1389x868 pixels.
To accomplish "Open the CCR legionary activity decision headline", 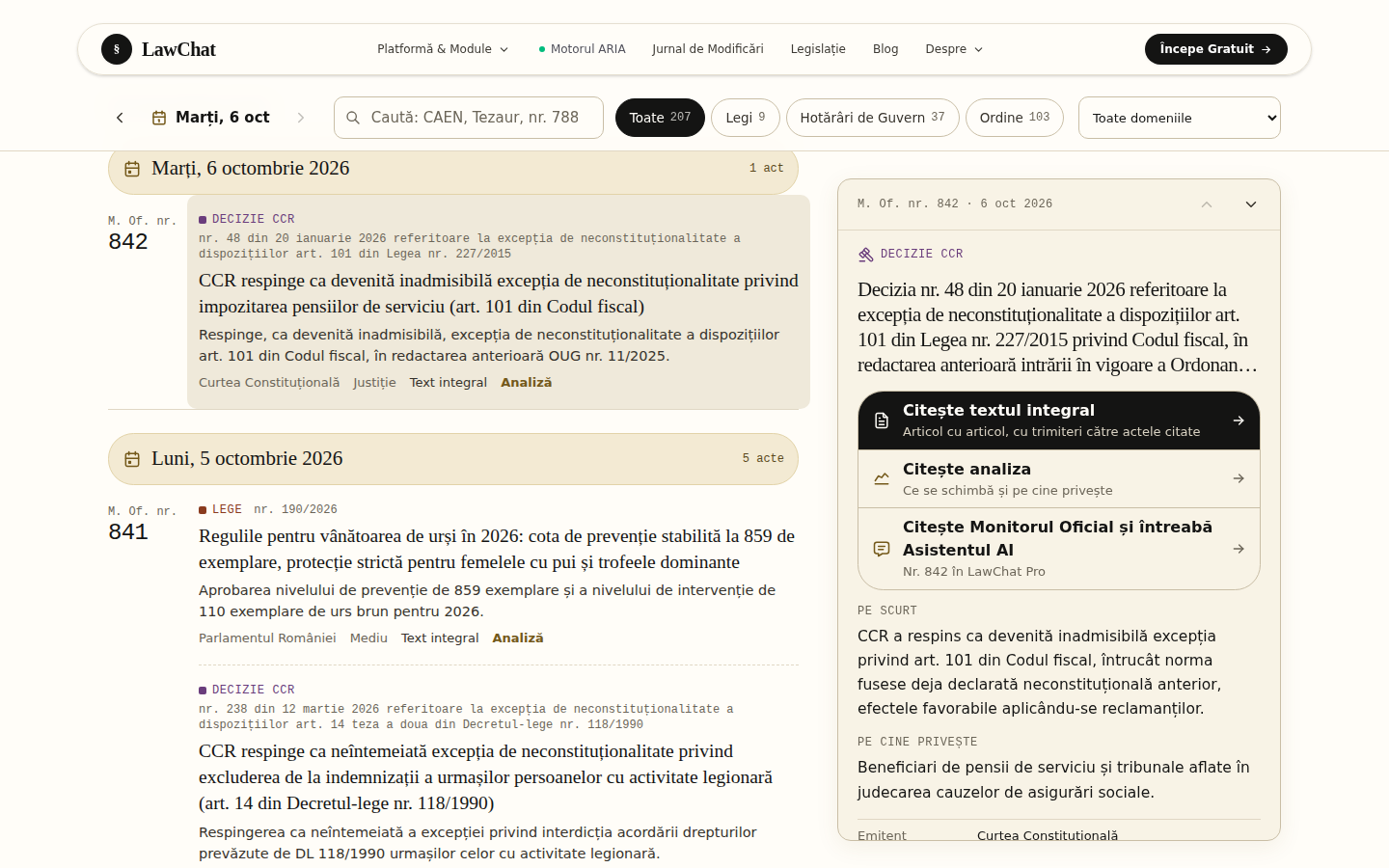I will [486, 777].
